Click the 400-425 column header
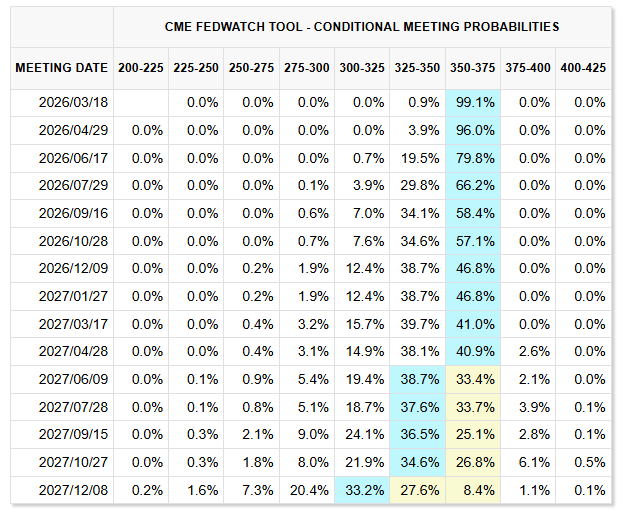 click(x=583, y=68)
